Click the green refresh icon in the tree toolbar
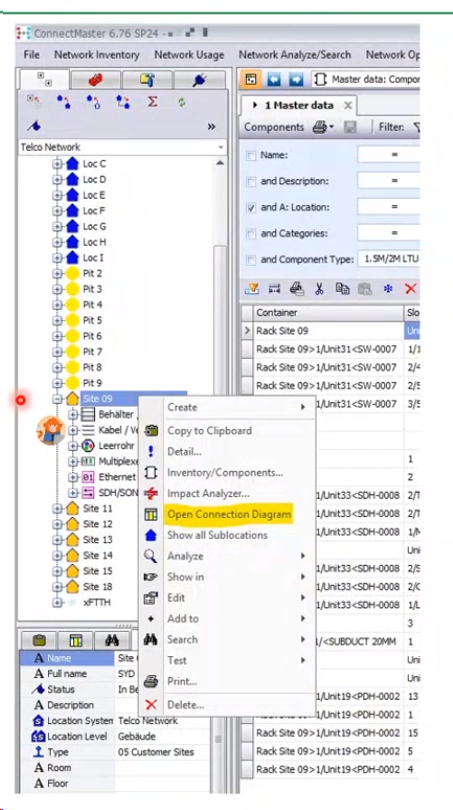 click(181, 102)
